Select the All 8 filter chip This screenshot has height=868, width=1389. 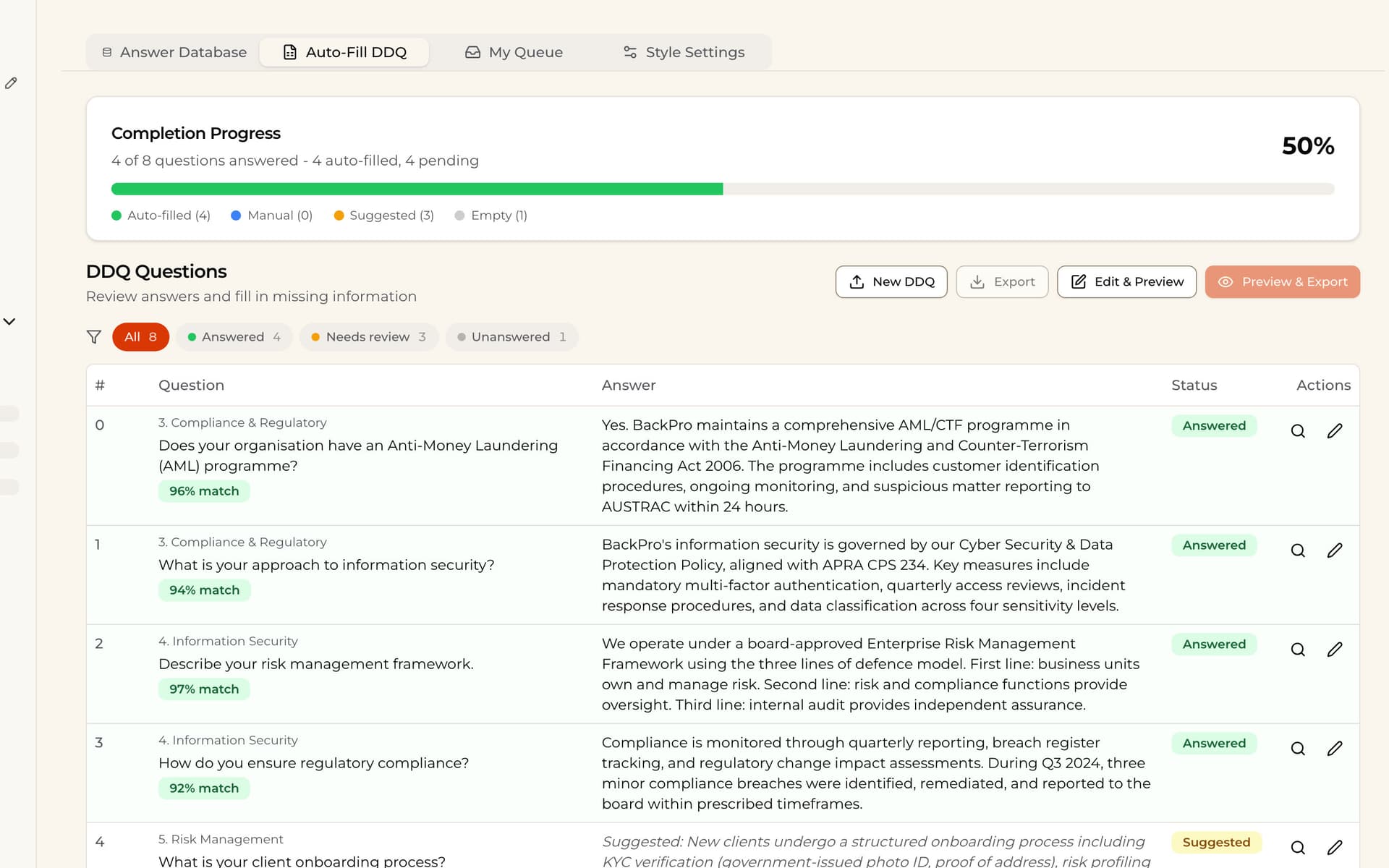(140, 337)
